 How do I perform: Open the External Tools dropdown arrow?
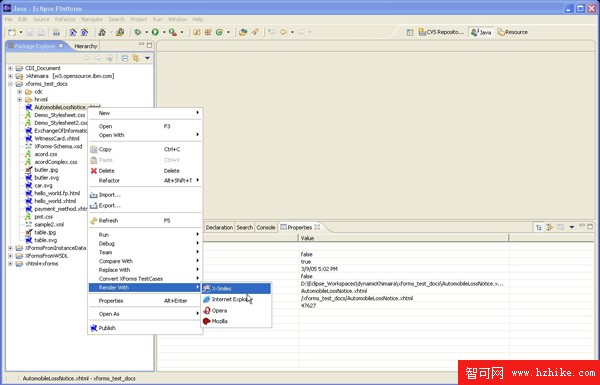tap(182, 33)
